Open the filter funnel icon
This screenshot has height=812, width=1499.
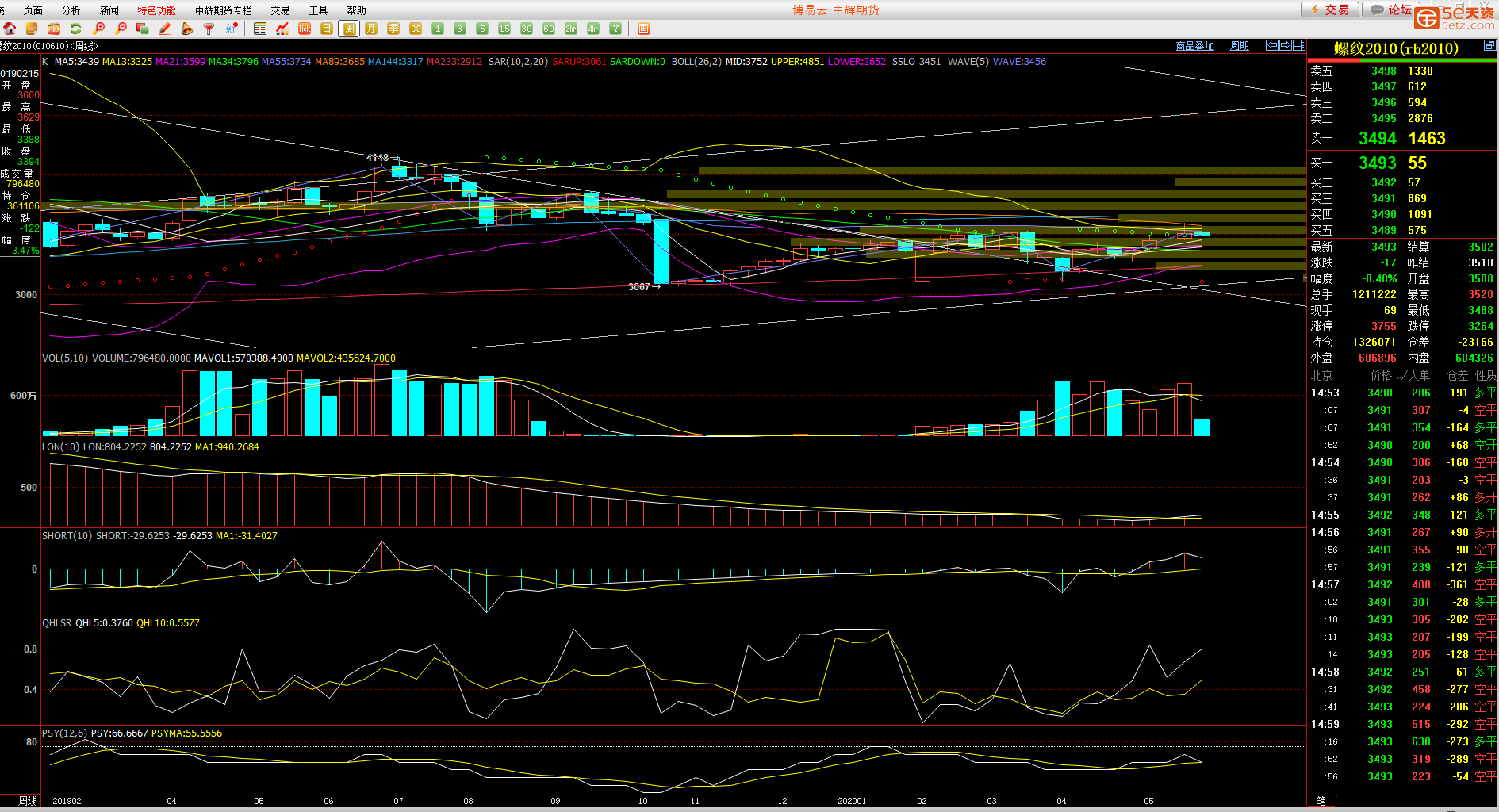pos(209,29)
